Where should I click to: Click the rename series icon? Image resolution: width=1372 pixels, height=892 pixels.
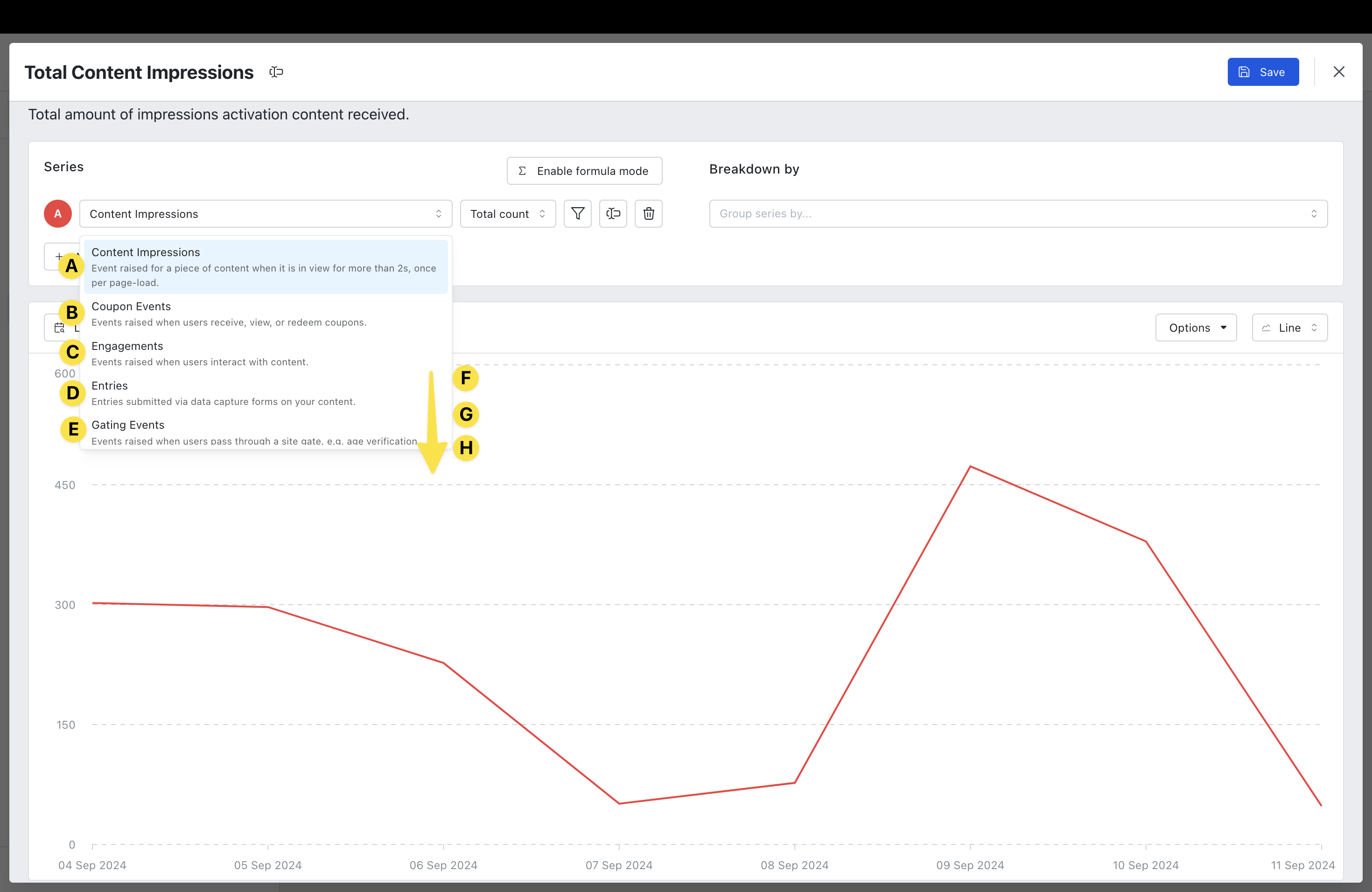[x=613, y=214]
